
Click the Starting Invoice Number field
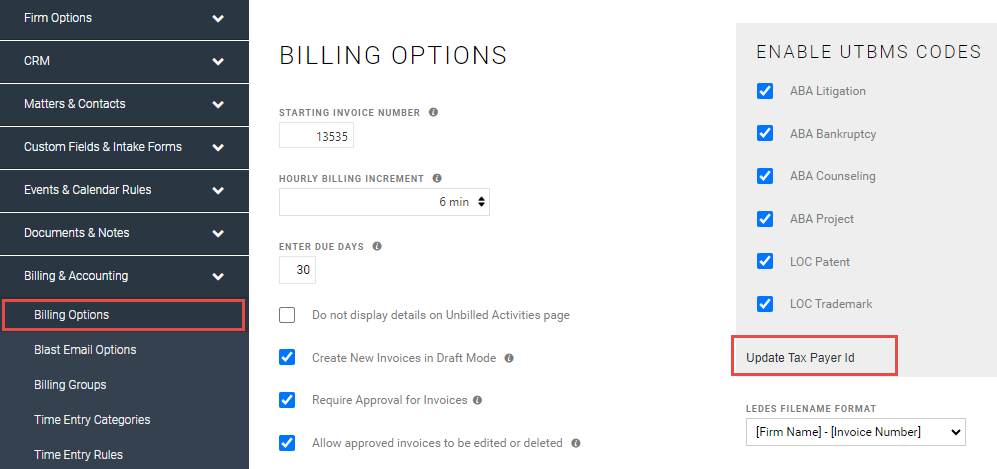(x=316, y=136)
